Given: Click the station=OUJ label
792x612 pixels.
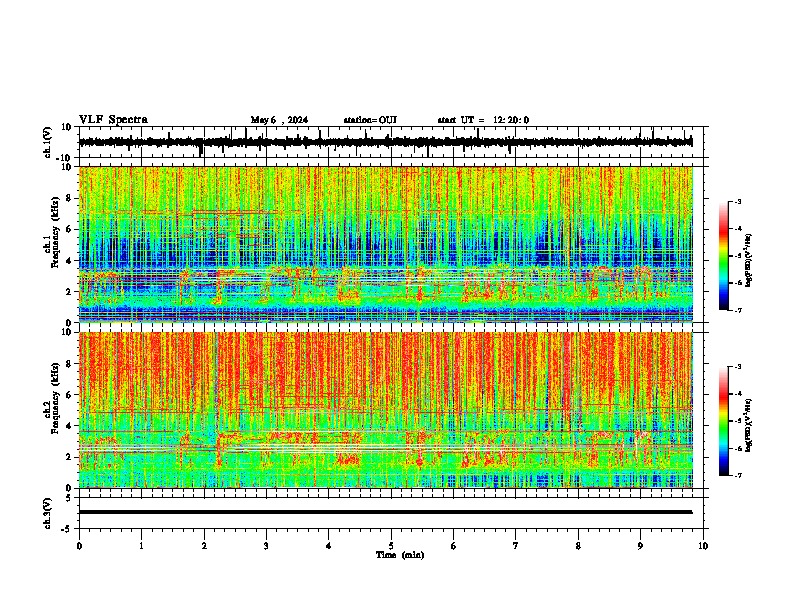Looking at the screenshot, I should pyautogui.click(x=370, y=120).
